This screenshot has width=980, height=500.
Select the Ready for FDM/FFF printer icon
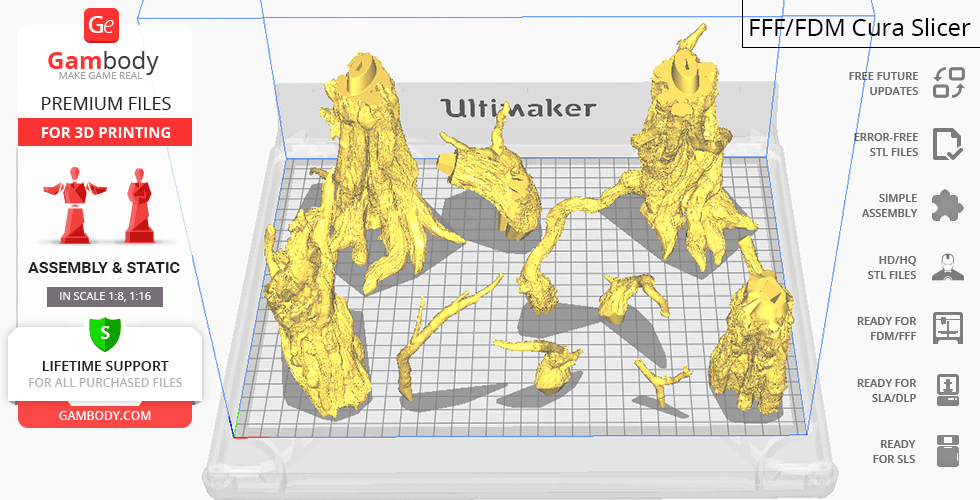pos(947,327)
